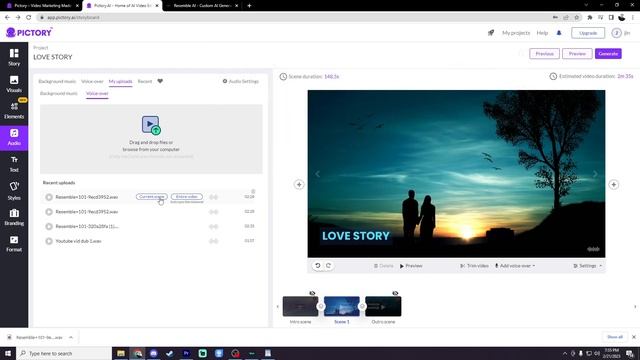Image resolution: width=640 pixels, height=360 pixels.
Task: Apply audio to Current scene
Action: [151, 197]
